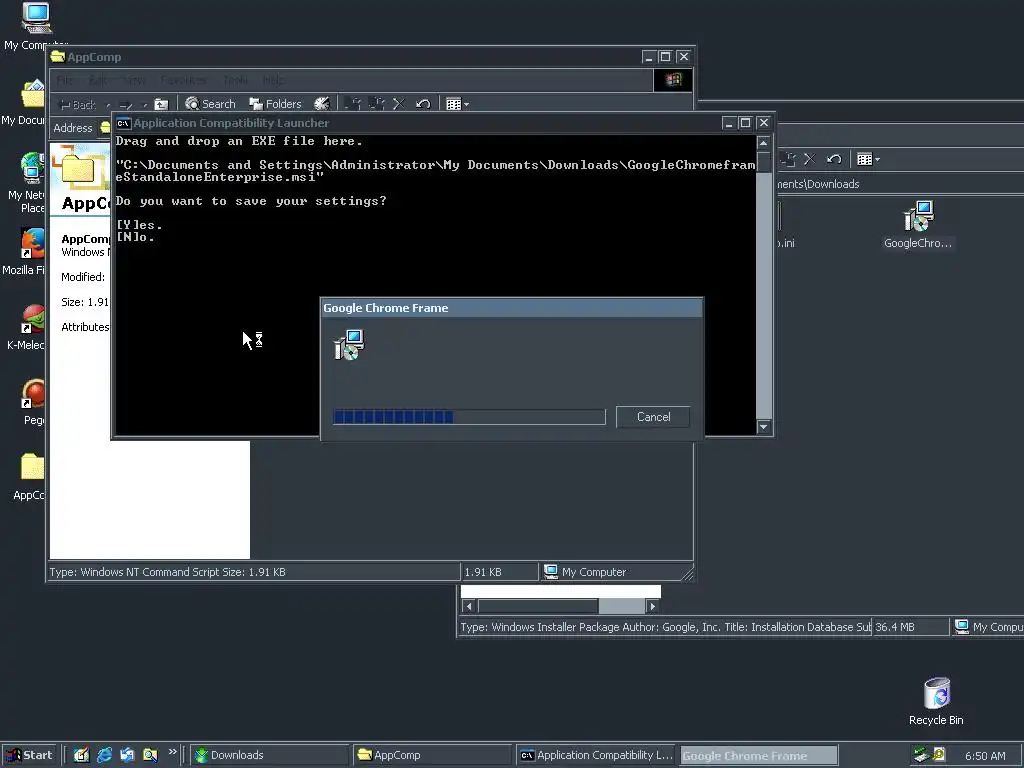Open Recycle Bin desktop icon
Image resolution: width=1024 pixels, height=768 pixels.
[x=936, y=701]
